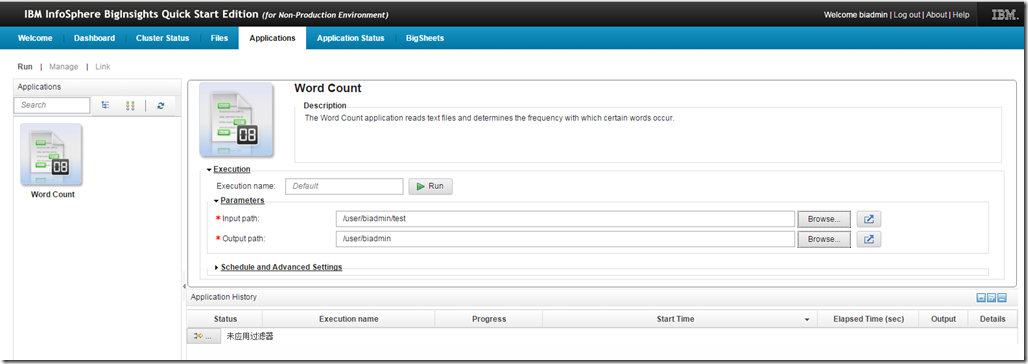Sort by Execution name column header
This screenshot has width=1028, height=364.
pos(349,319)
